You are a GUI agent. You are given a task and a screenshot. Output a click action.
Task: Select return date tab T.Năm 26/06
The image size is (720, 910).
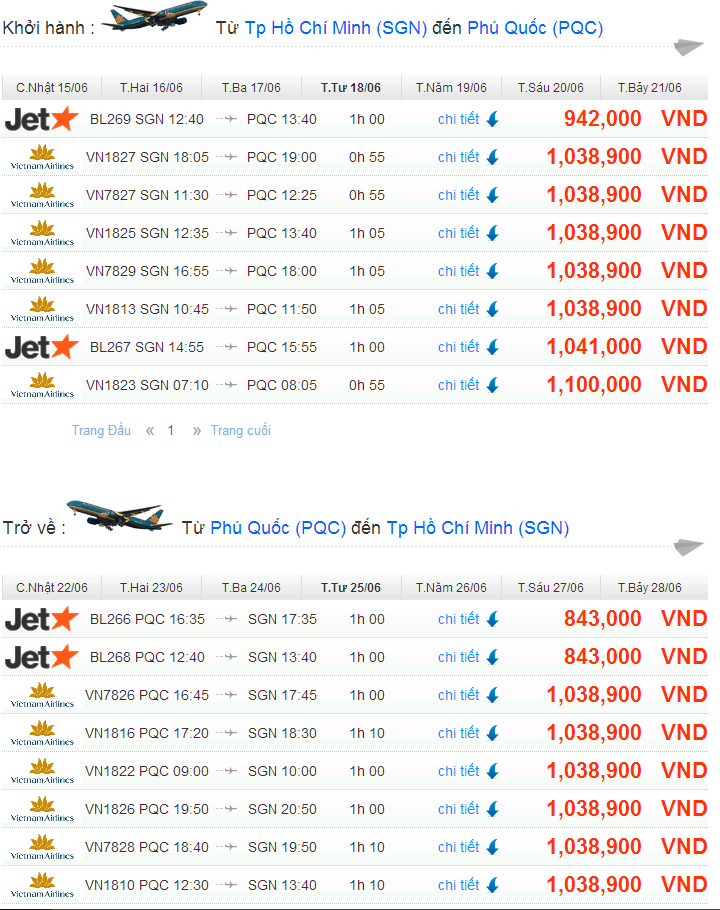(451, 588)
